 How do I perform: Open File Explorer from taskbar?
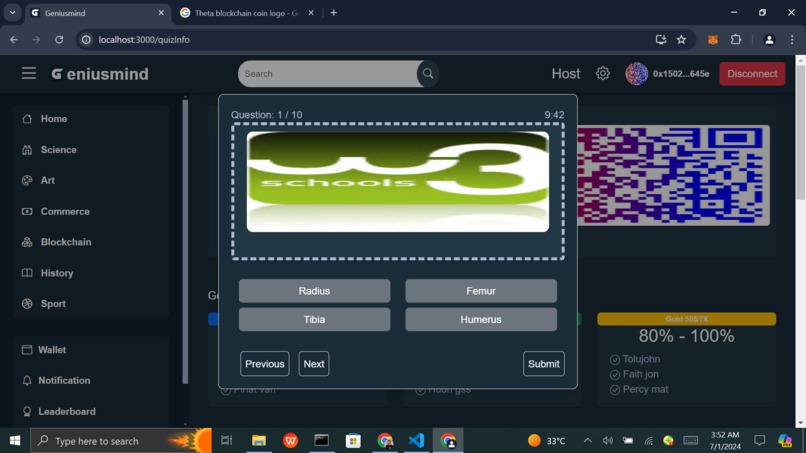pos(259,440)
